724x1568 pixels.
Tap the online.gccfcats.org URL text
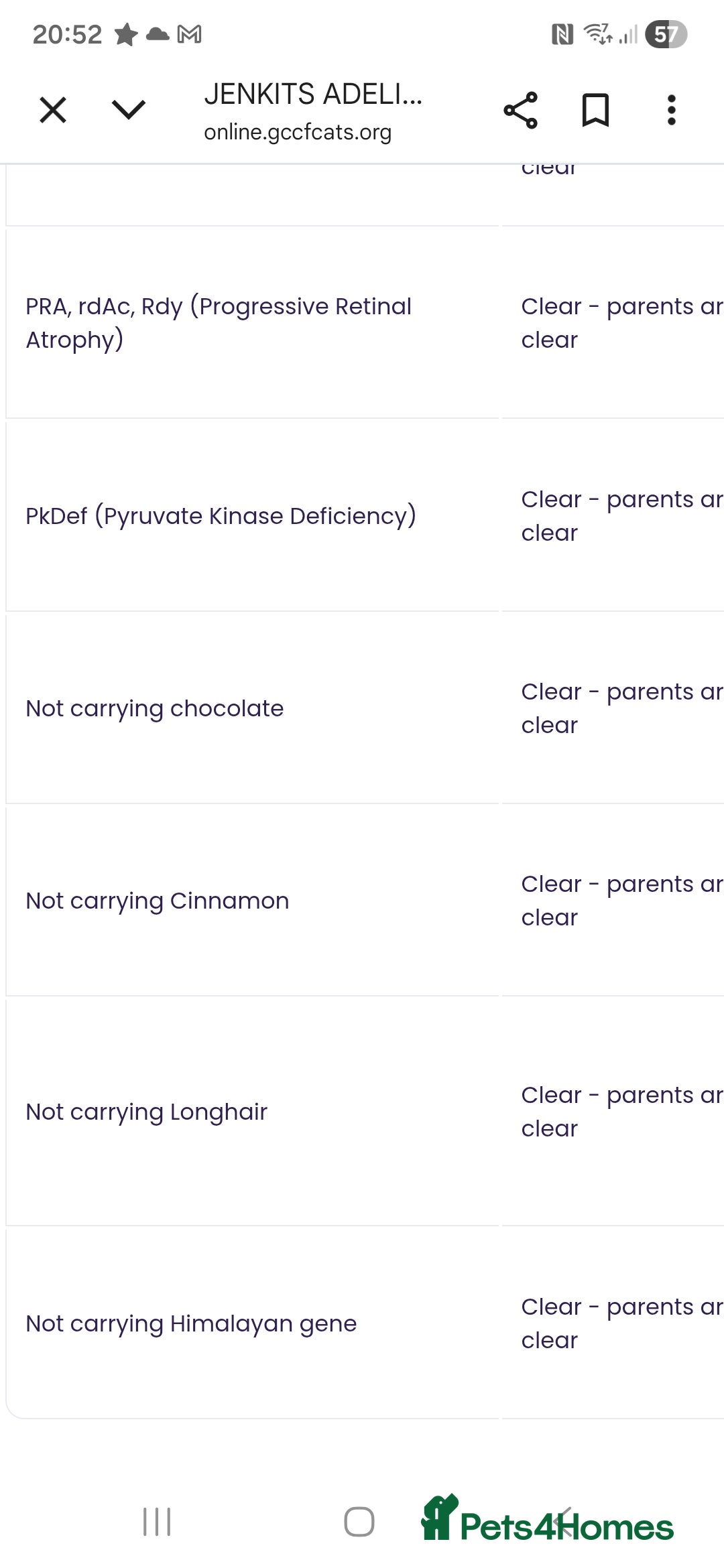(x=298, y=132)
